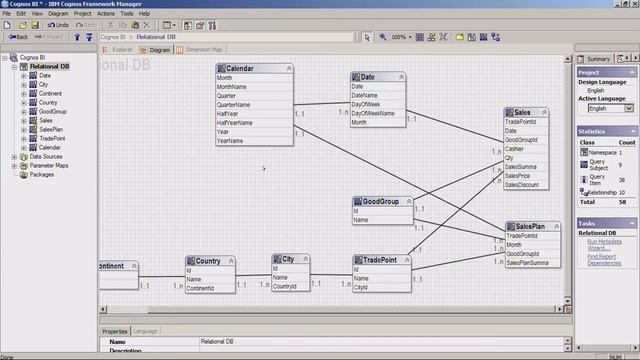
Task: Open the Project menu
Action: coord(82,13)
